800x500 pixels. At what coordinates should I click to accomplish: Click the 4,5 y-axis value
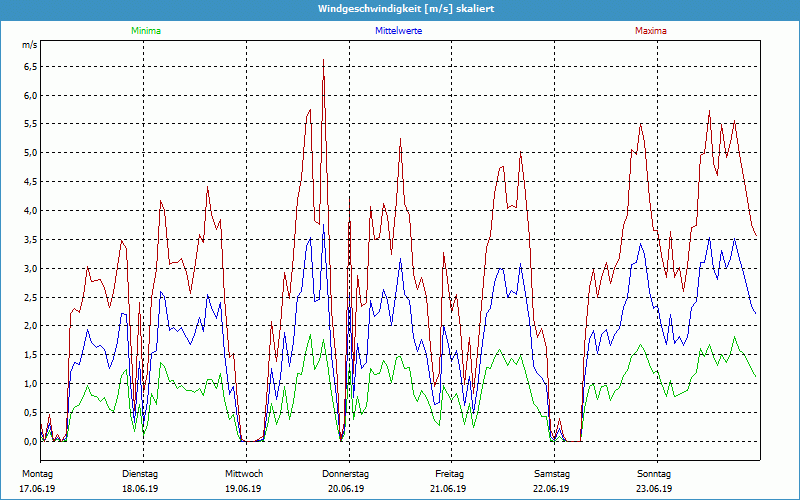click(x=30, y=182)
